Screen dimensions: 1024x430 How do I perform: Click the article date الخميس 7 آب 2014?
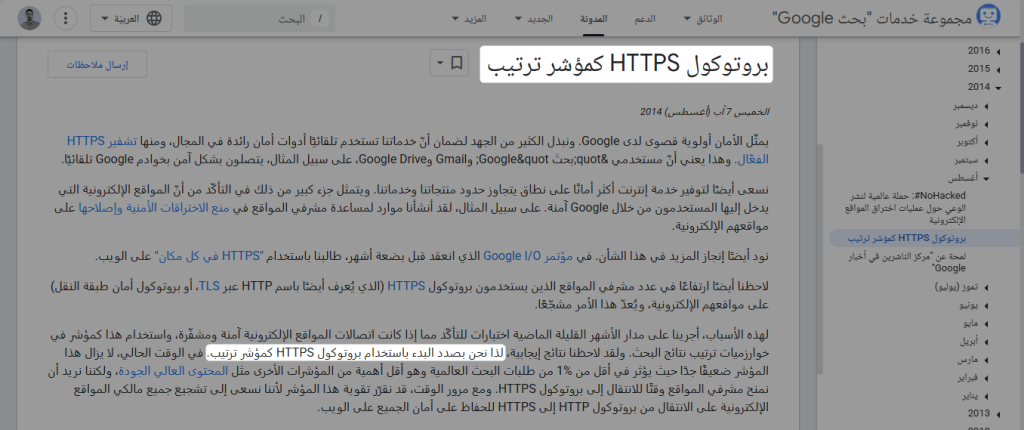click(x=705, y=112)
